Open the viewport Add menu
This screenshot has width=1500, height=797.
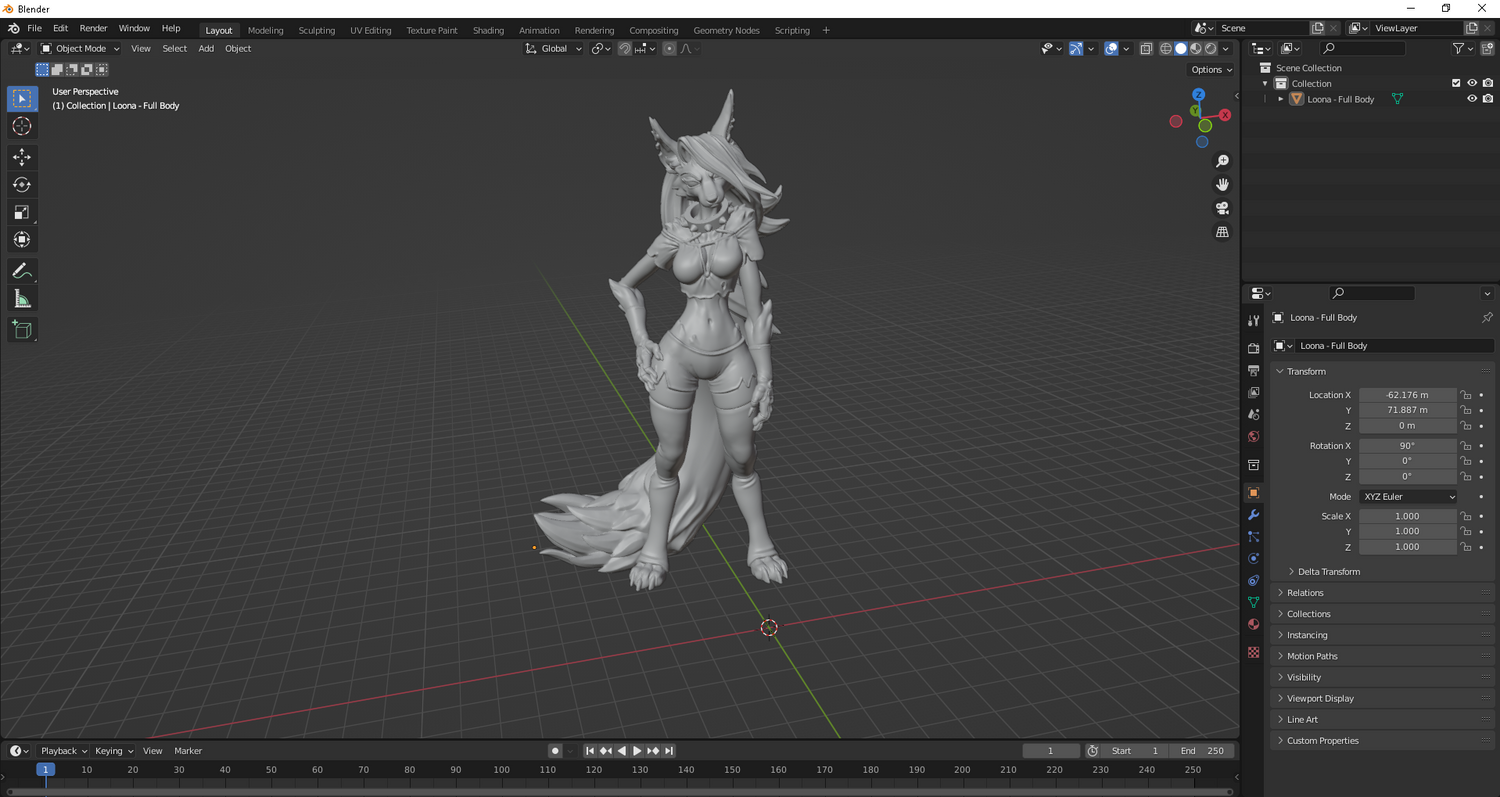click(206, 48)
